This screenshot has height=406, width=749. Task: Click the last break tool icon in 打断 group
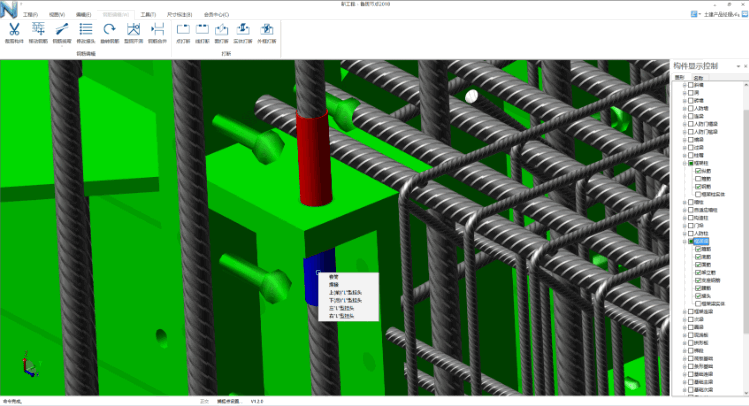coord(267,33)
